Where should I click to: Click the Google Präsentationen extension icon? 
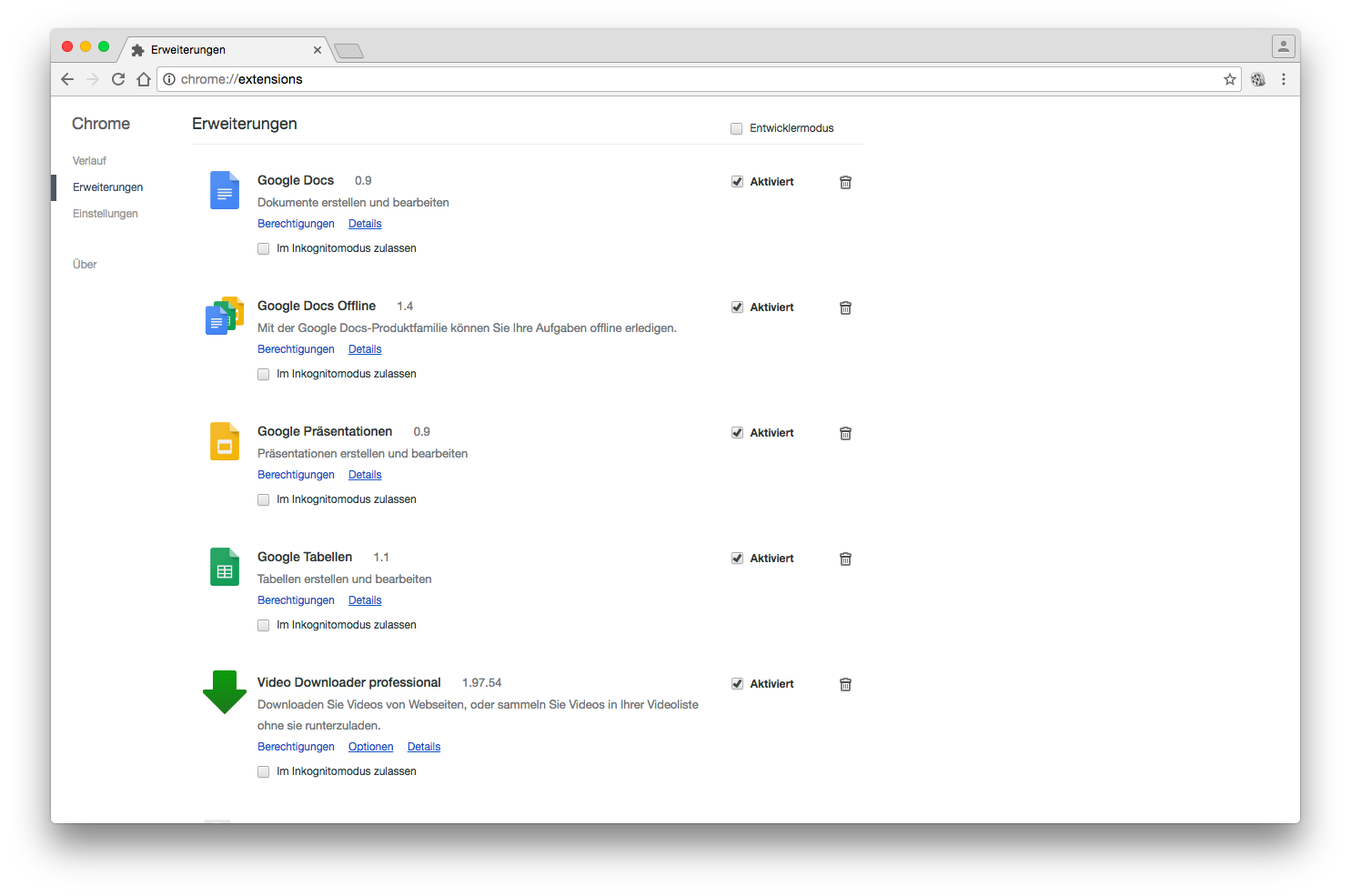pos(225,441)
